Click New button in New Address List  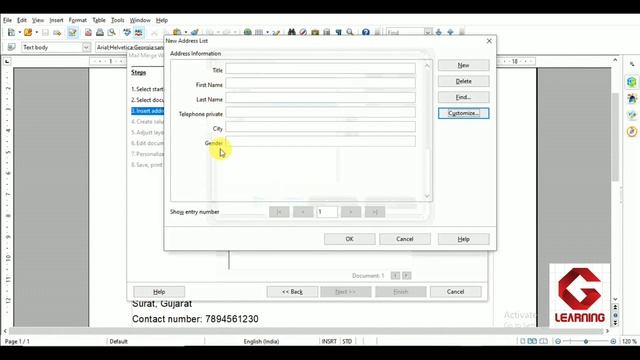click(x=463, y=65)
